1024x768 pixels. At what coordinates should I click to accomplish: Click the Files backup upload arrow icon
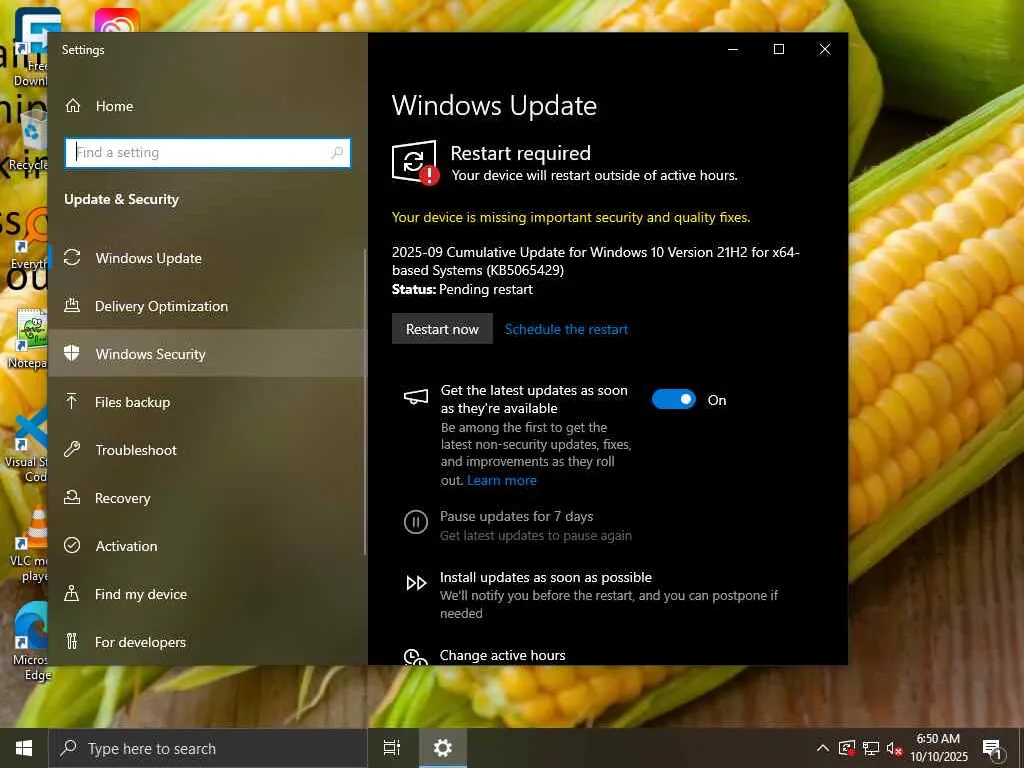[x=72, y=401]
